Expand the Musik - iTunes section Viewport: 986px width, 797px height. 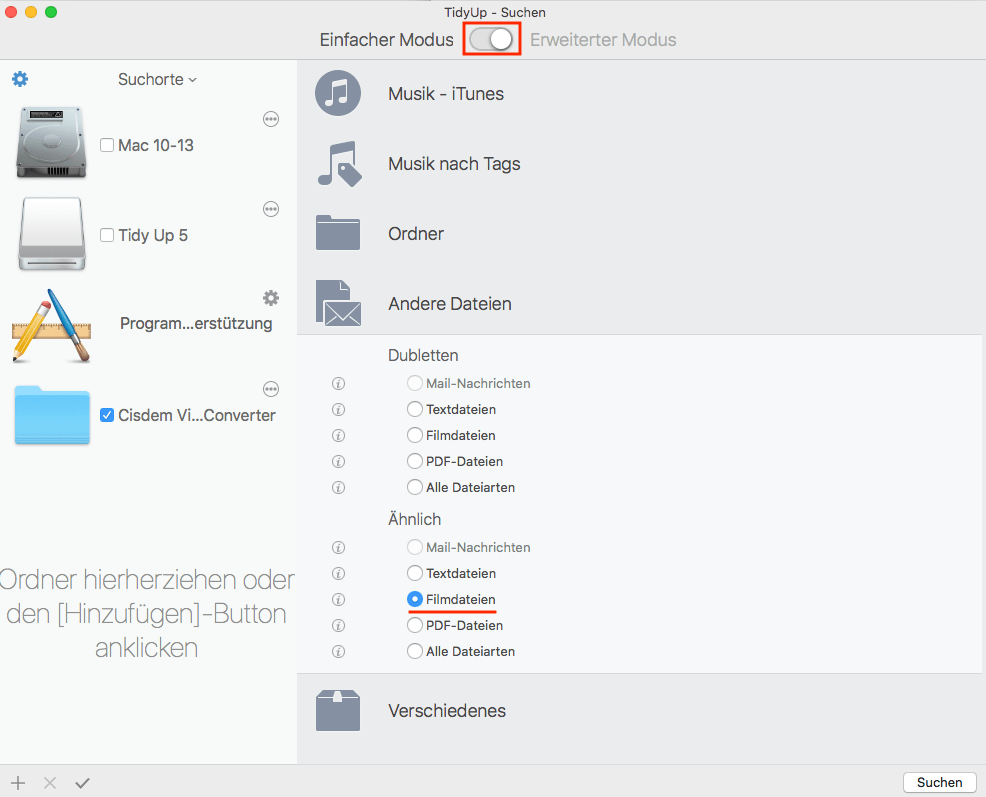[445, 94]
